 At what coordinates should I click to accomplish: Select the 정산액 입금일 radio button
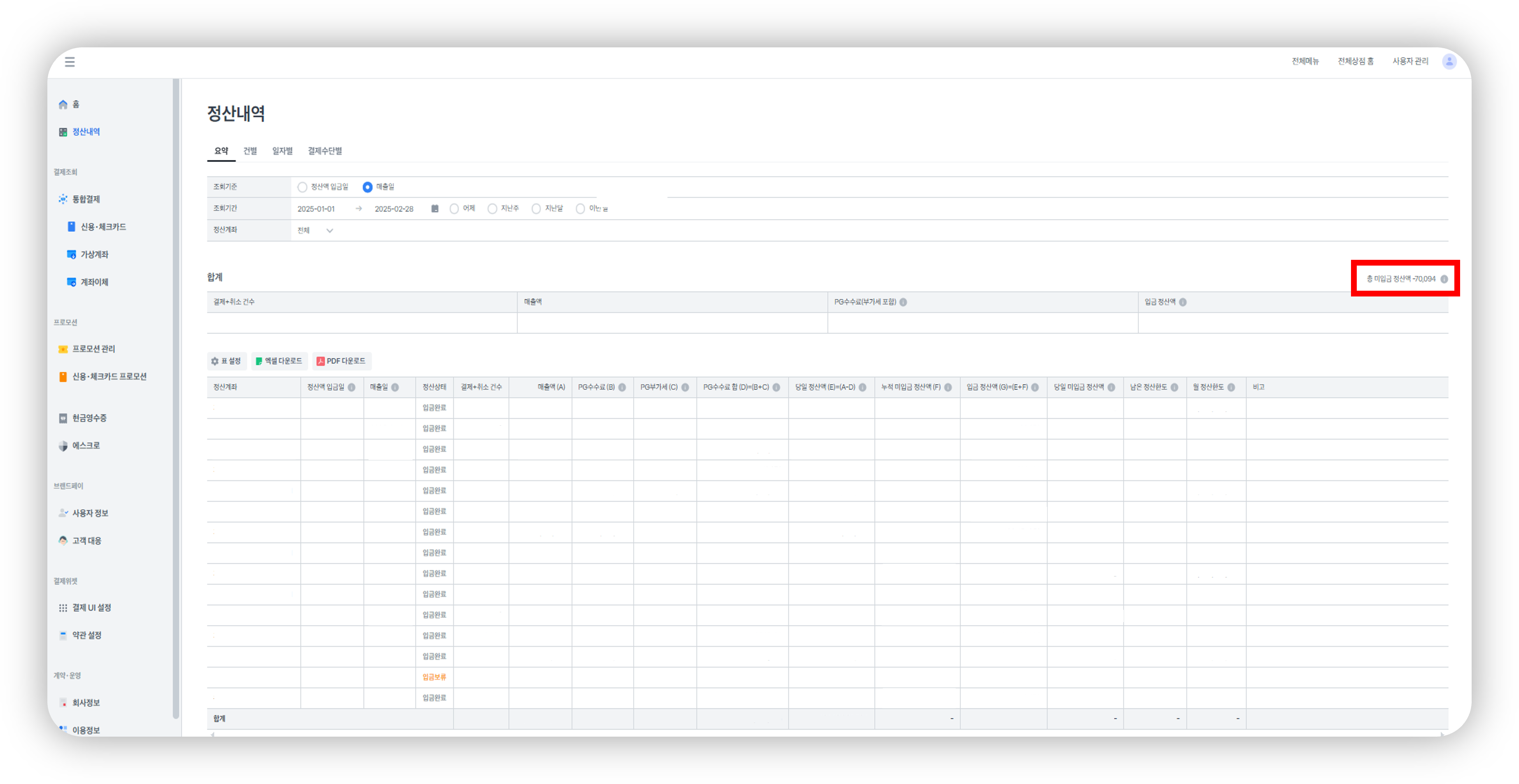pyautogui.click(x=303, y=187)
